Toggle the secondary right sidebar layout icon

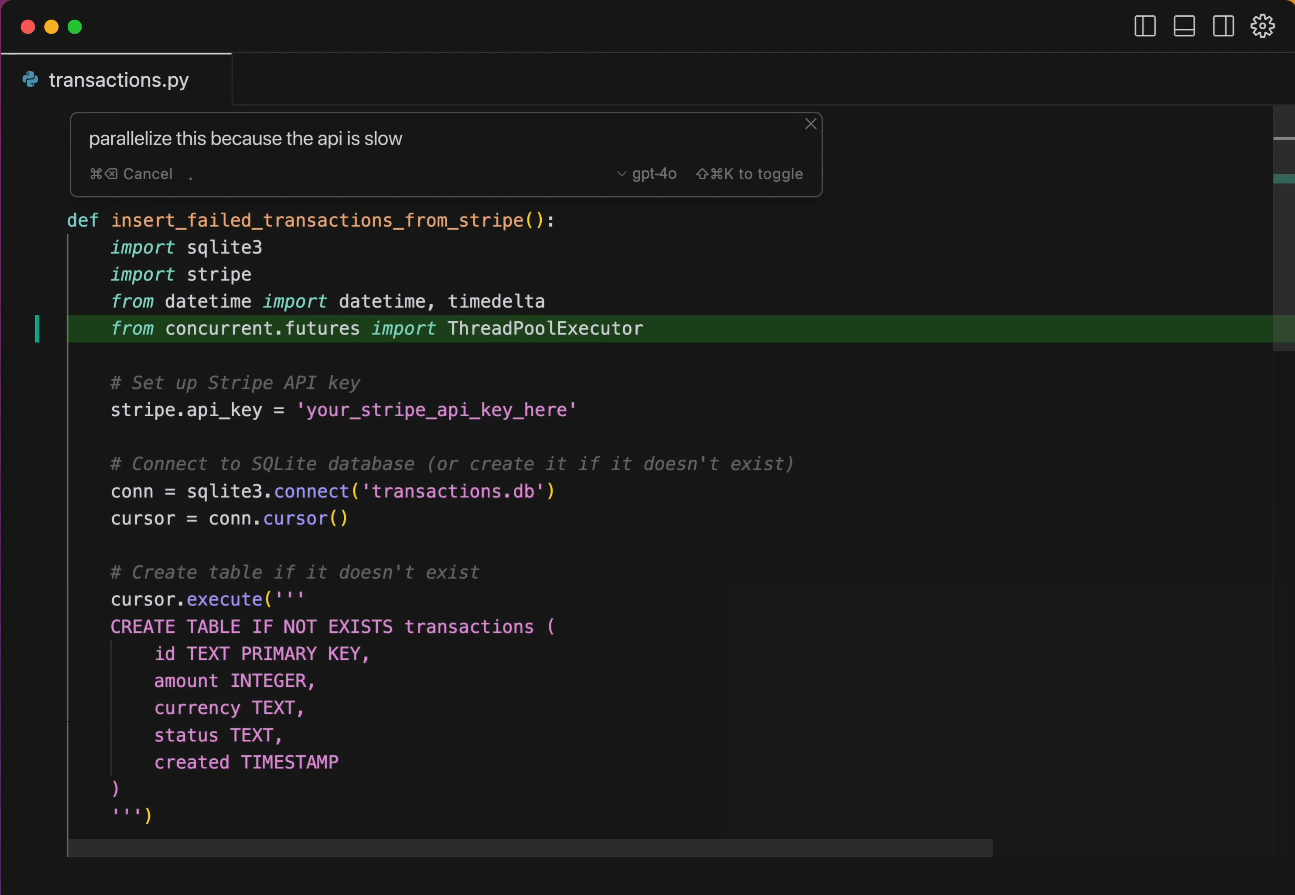[1223, 26]
